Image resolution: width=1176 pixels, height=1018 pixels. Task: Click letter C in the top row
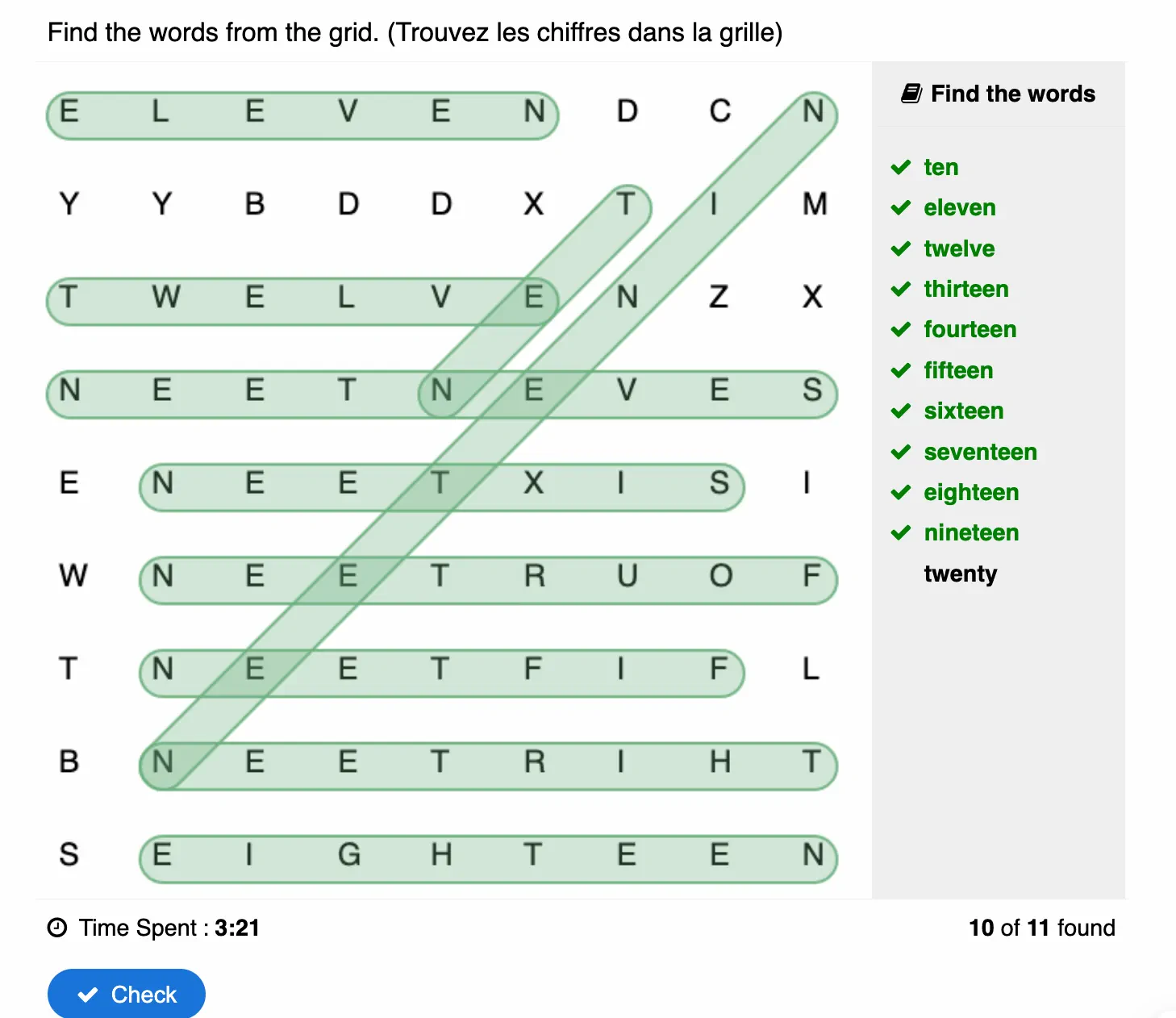pyautogui.click(x=719, y=111)
